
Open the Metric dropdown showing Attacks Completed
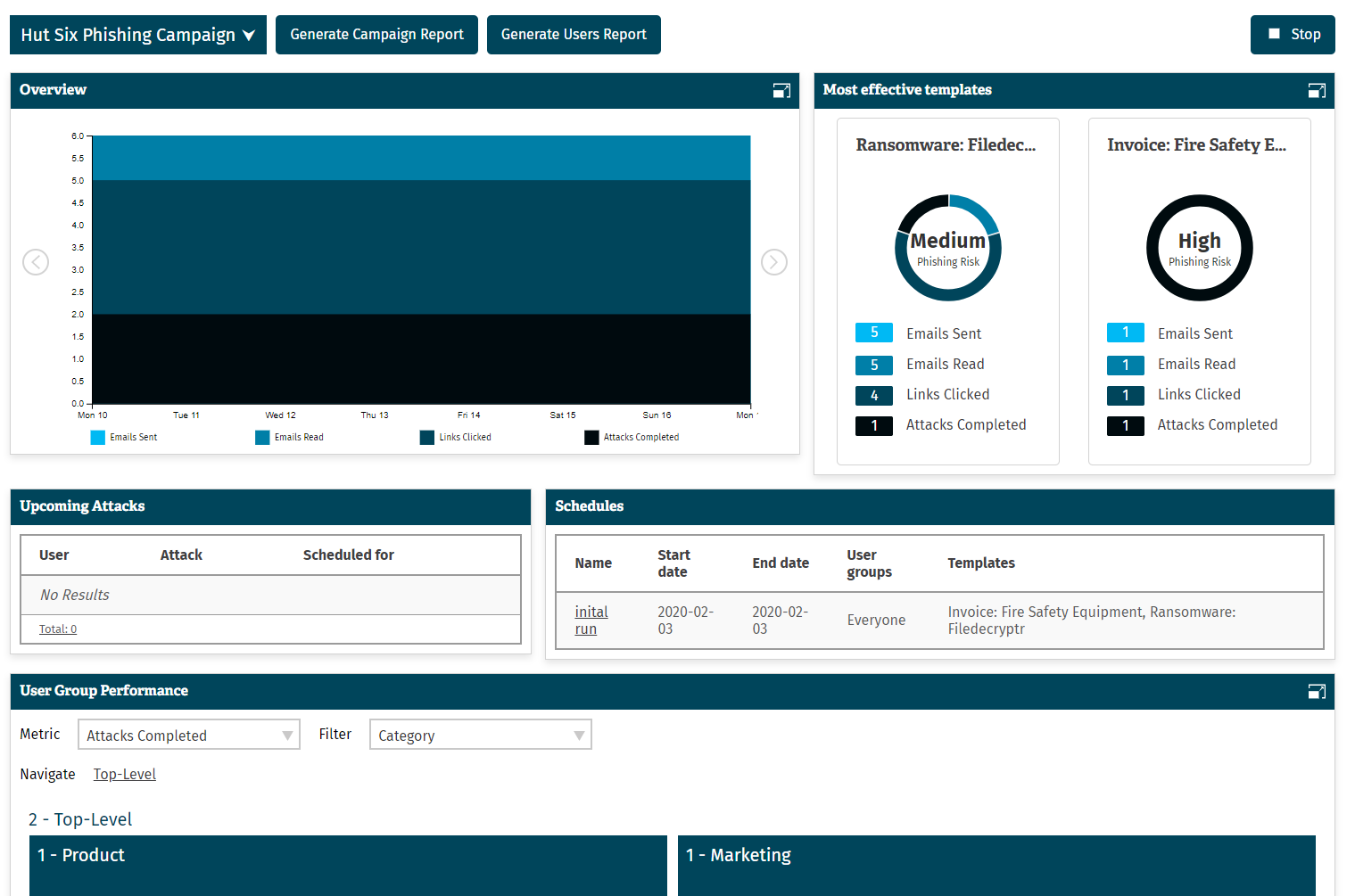click(189, 735)
